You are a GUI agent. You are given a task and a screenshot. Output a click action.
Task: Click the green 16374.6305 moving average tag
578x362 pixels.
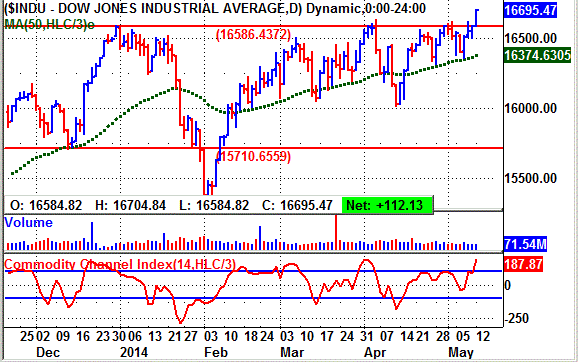(x=537, y=55)
